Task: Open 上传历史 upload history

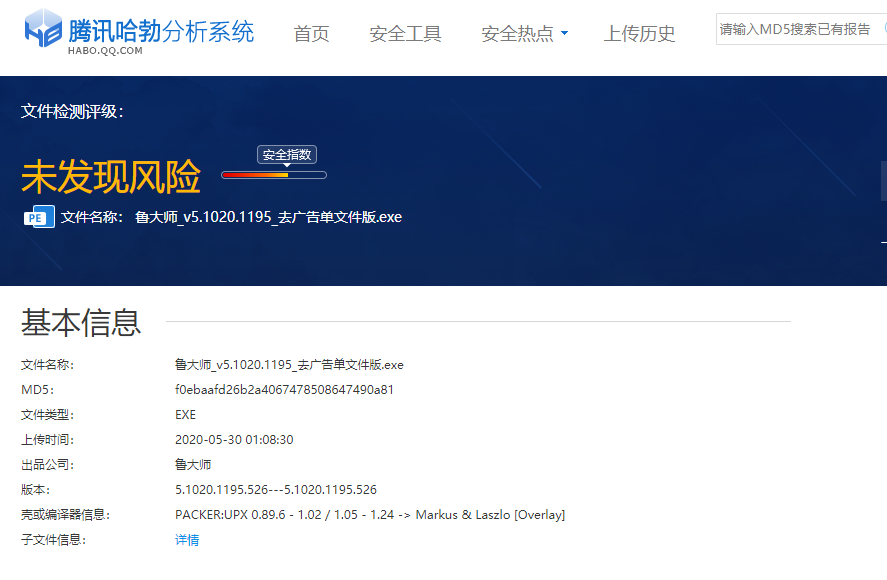Action: tap(639, 33)
